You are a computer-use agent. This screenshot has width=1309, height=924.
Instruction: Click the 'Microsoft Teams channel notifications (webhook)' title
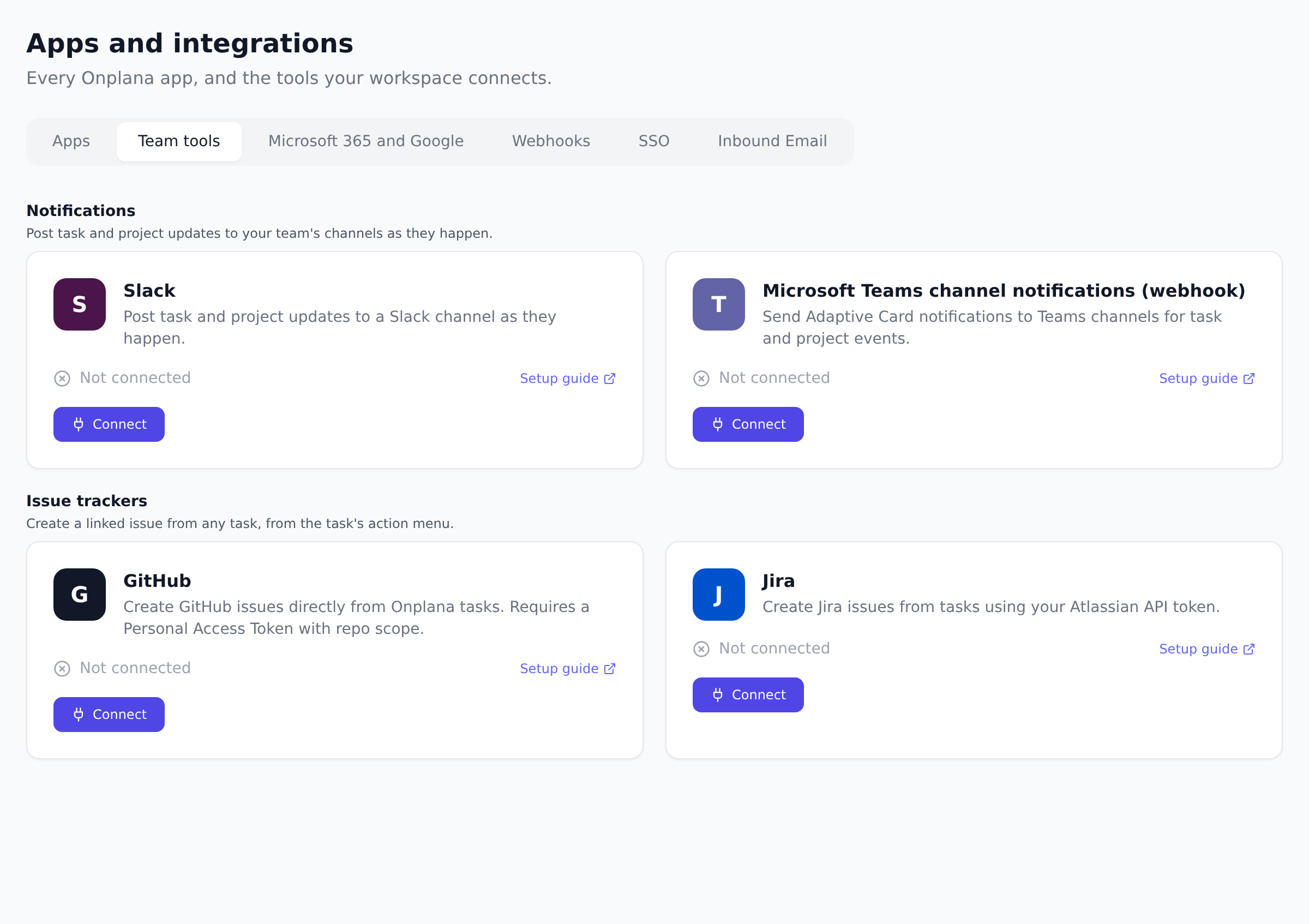(x=1004, y=291)
